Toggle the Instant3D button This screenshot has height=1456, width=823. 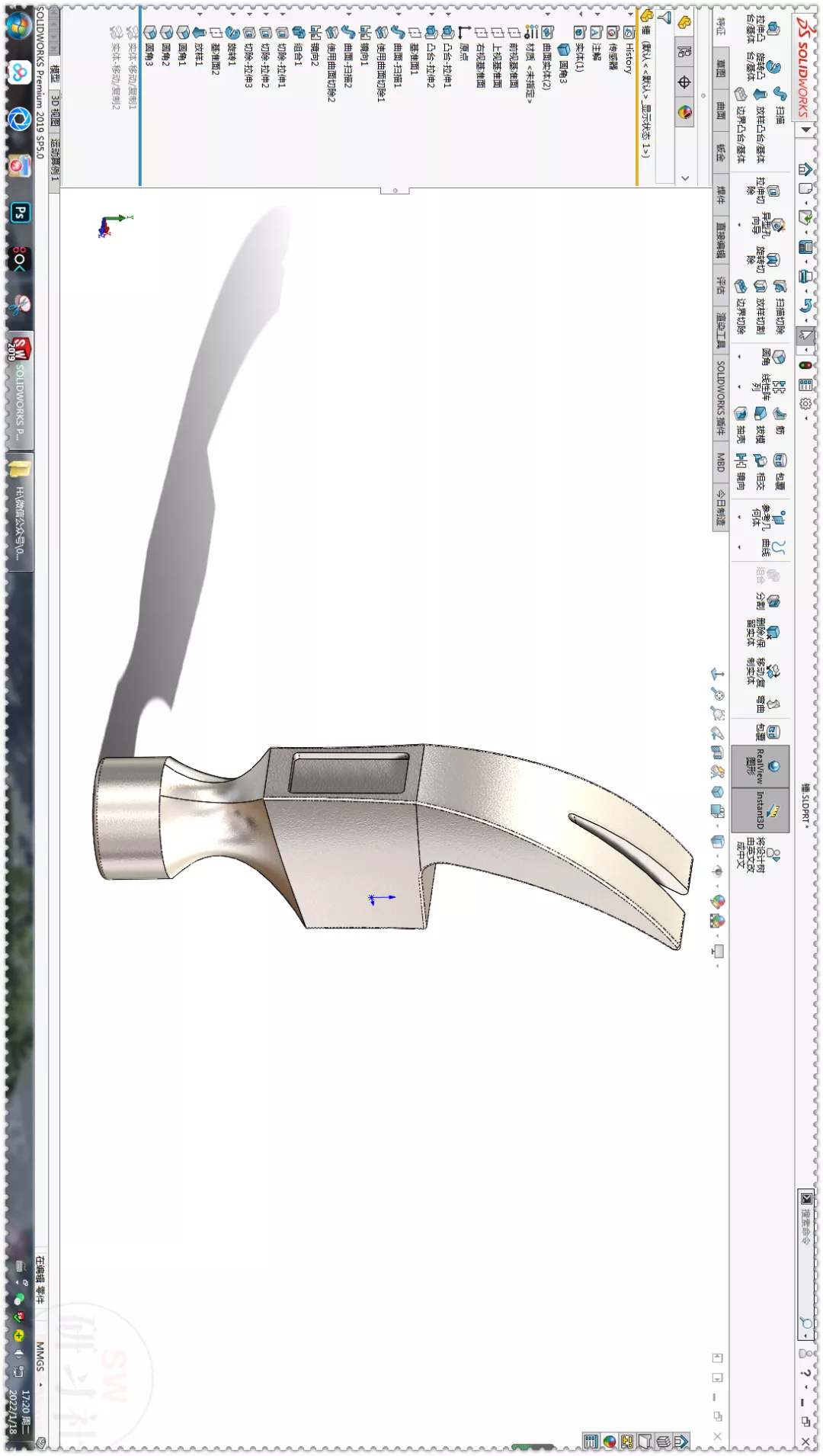761,810
